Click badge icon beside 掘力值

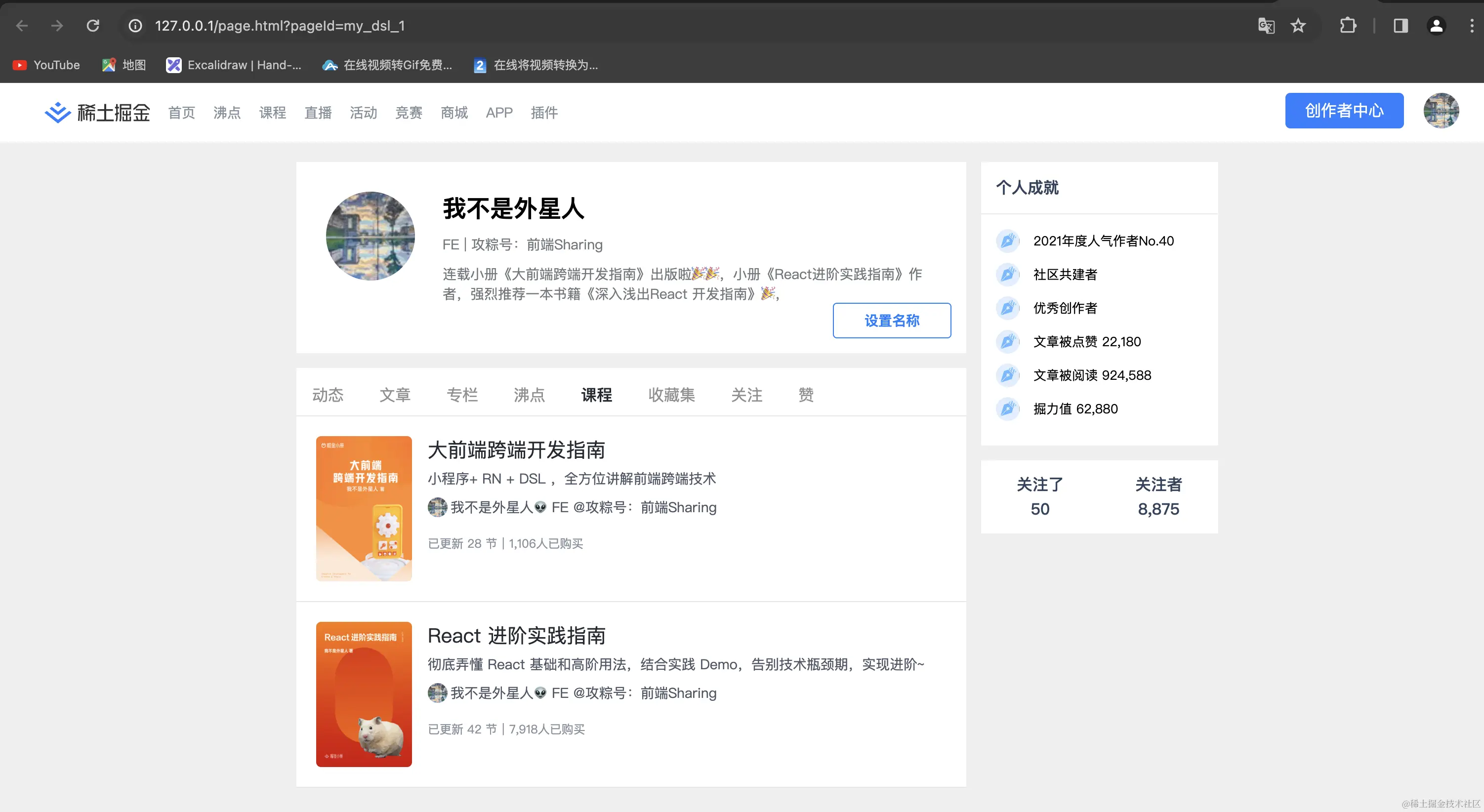pyautogui.click(x=1008, y=409)
